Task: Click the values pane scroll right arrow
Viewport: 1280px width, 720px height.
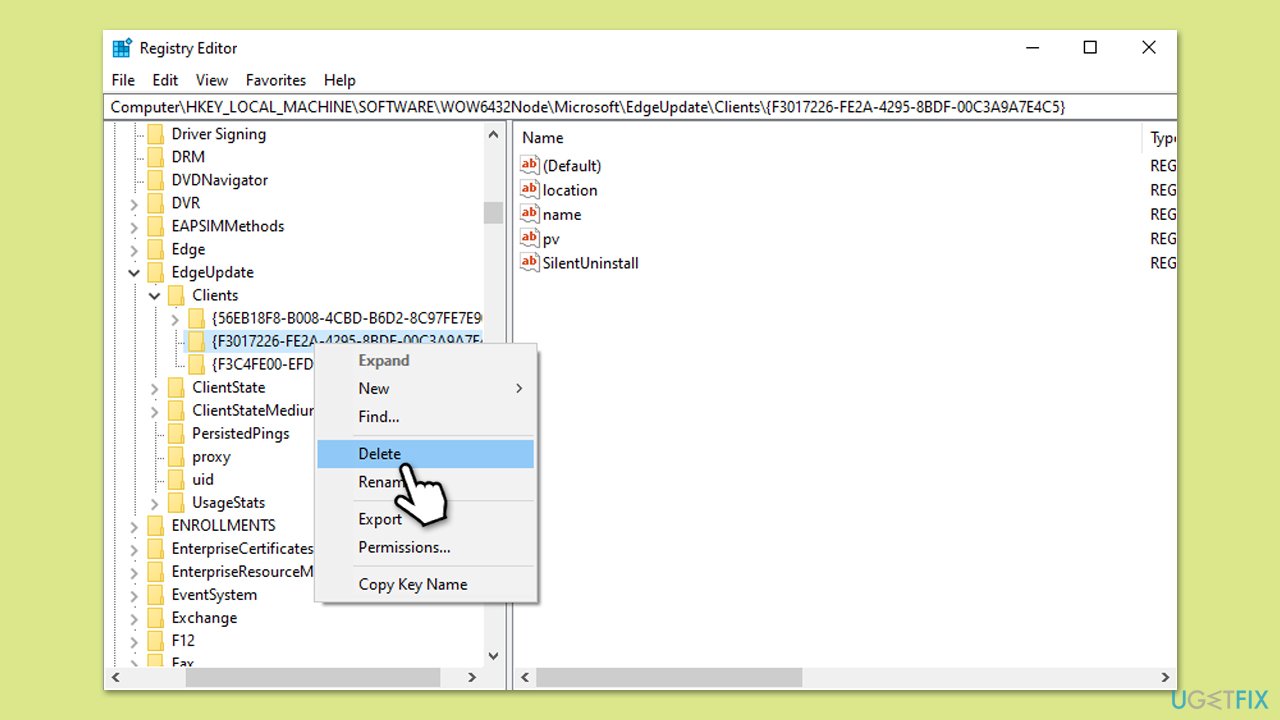Action: pyautogui.click(x=1166, y=677)
